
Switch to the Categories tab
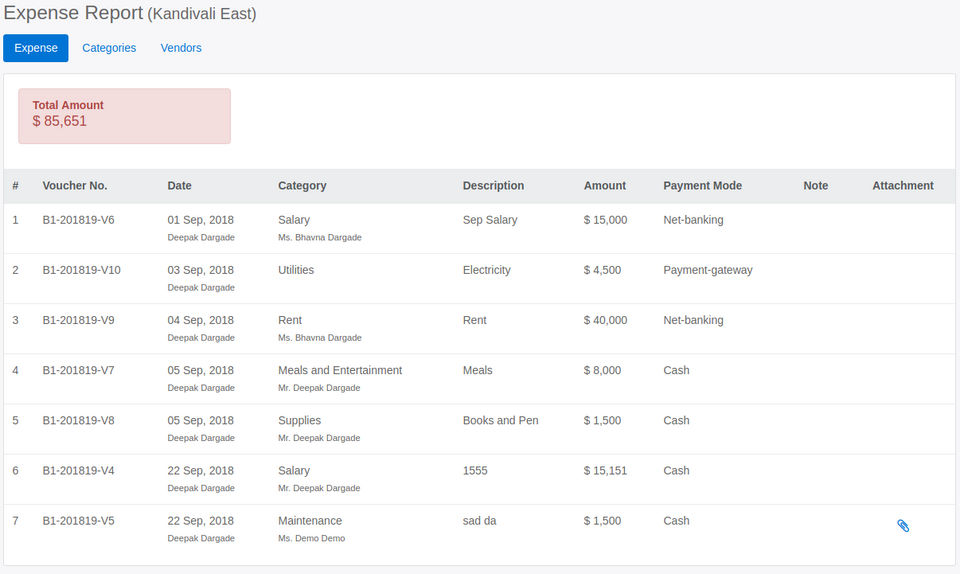(109, 48)
